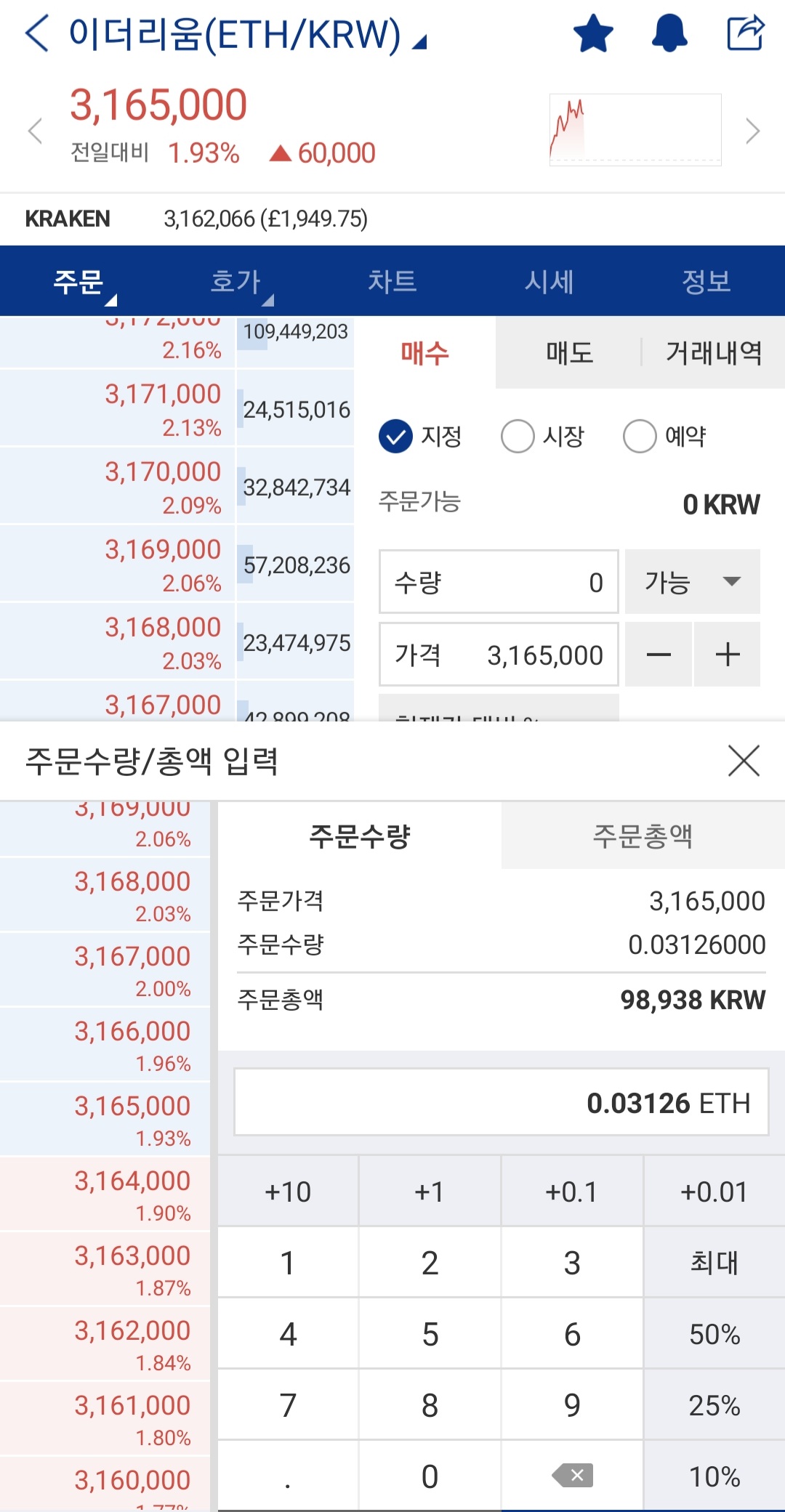The height and width of the screenshot is (1512, 785).
Task: Tap keypad digit 4
Action: tap(288, 1334)
